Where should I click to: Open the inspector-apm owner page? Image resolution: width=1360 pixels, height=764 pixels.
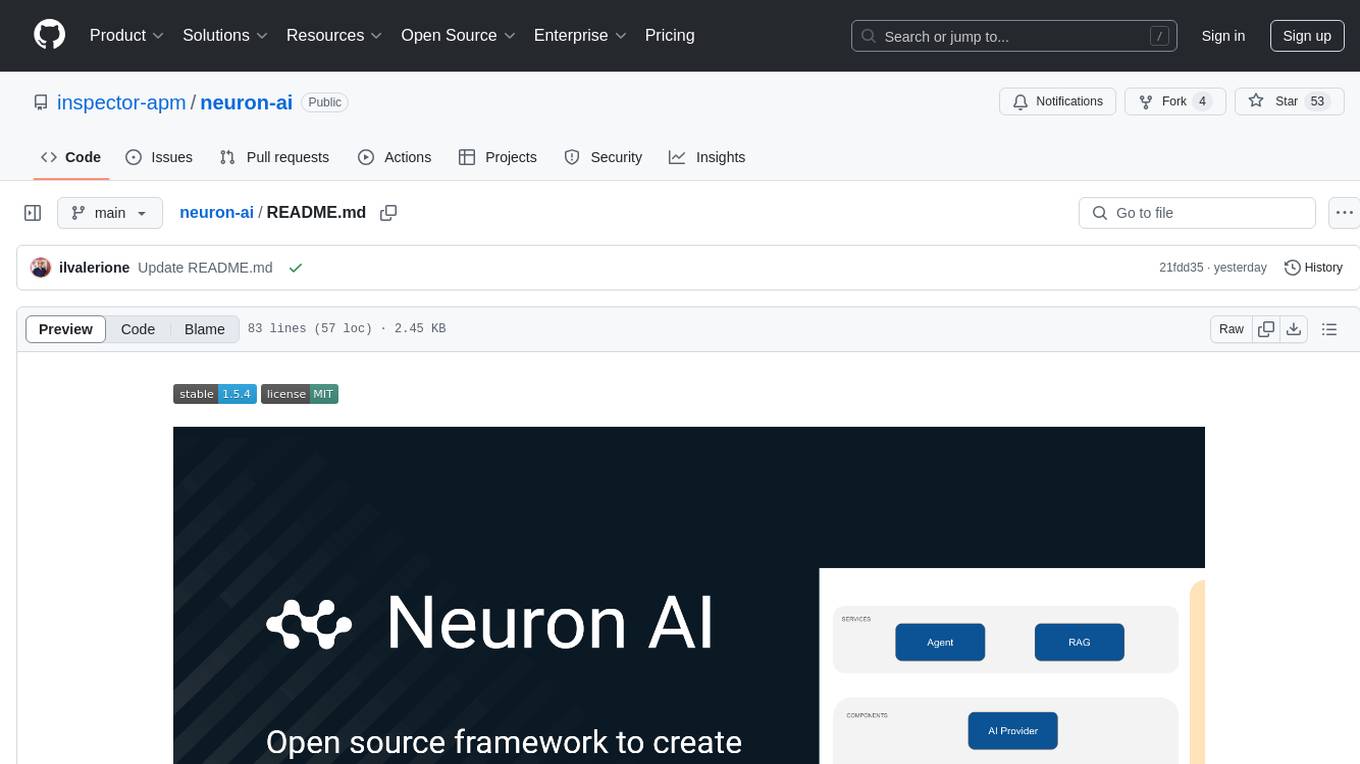pyautogui.click(x=121, y=102)
